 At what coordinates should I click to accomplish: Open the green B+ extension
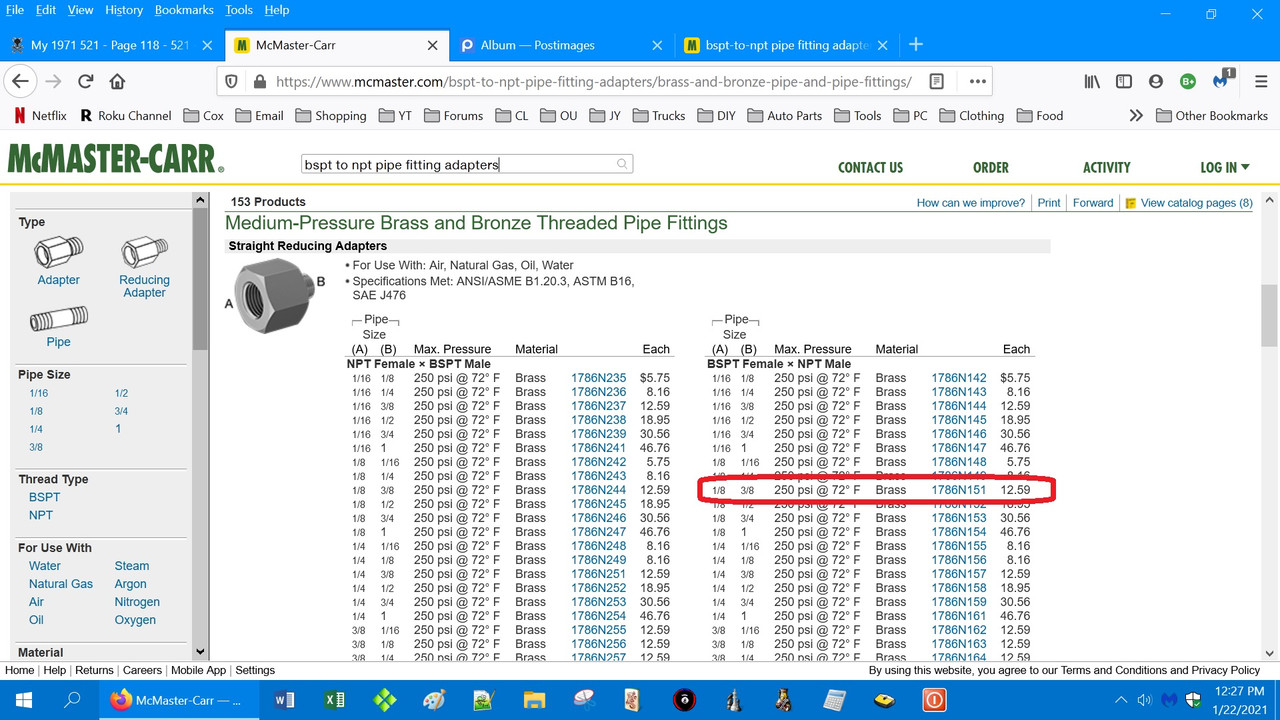point(1188,81)
